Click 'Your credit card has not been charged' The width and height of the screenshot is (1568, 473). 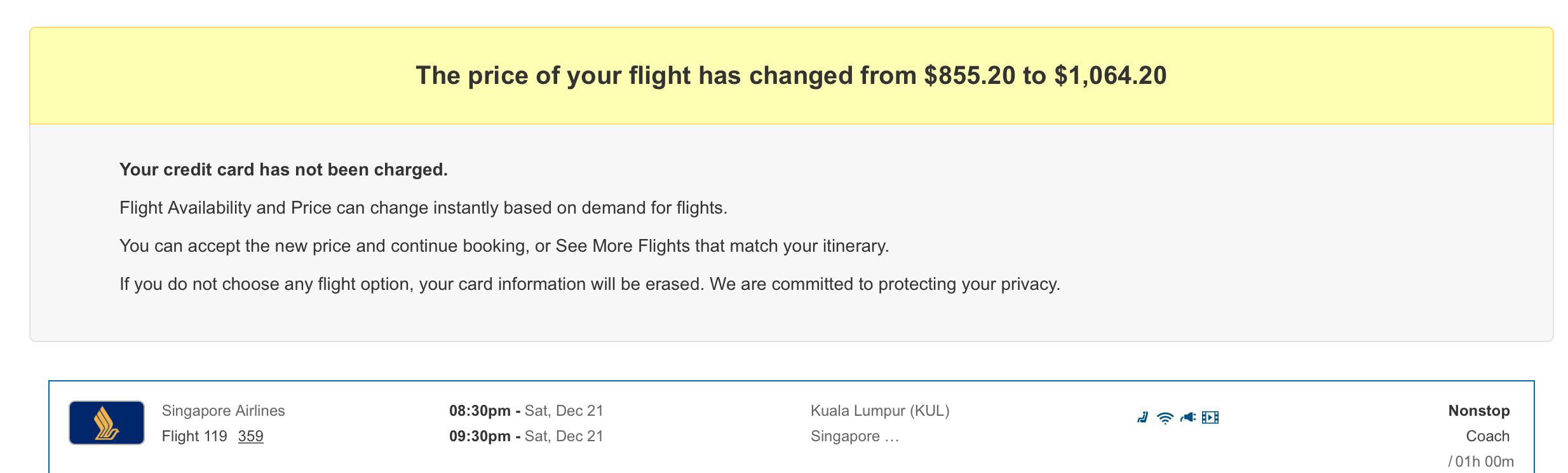pyautogui.click(x=283, y=170)
